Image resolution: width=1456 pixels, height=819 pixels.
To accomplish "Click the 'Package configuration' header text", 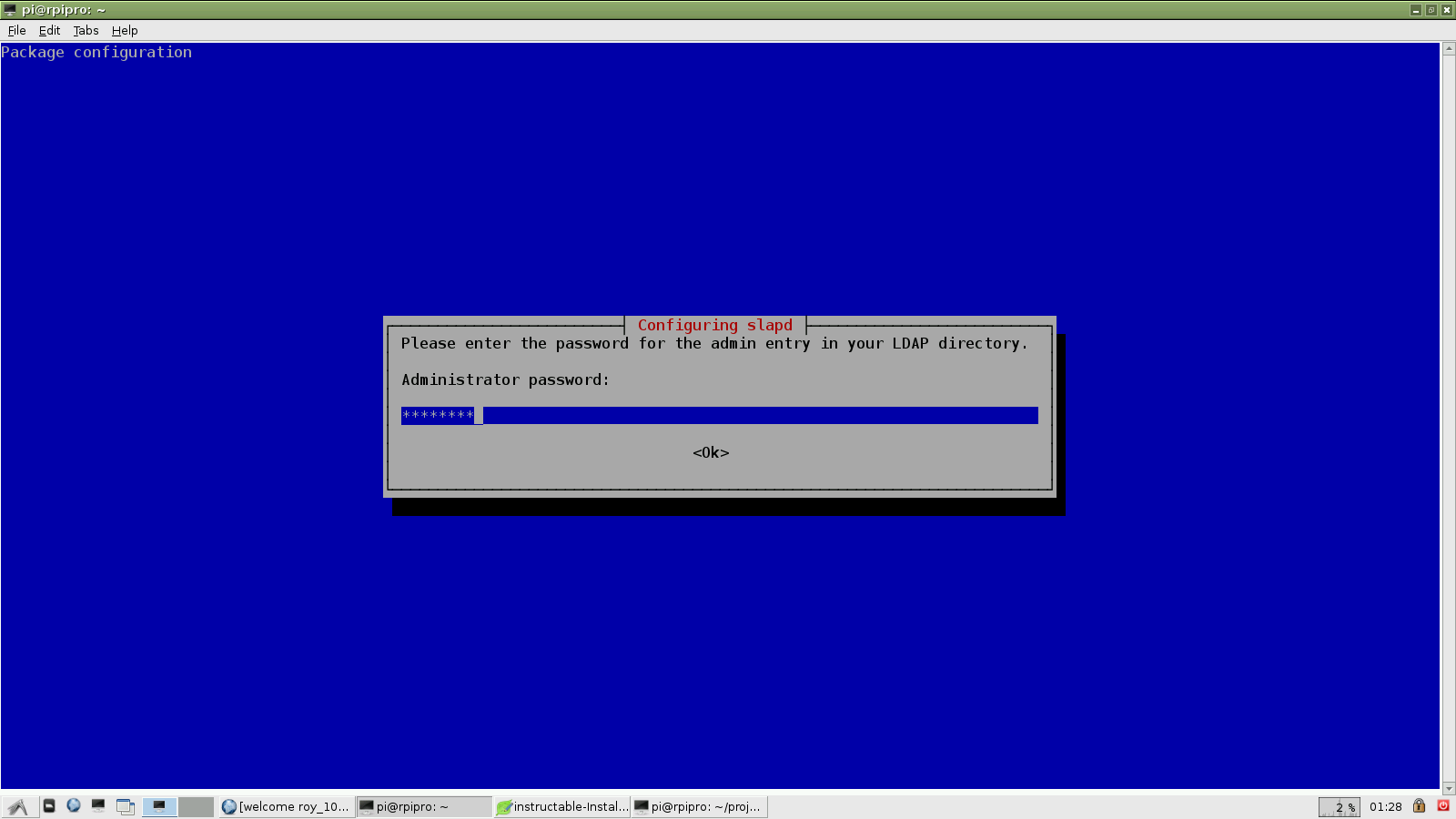I will (96, 52).
